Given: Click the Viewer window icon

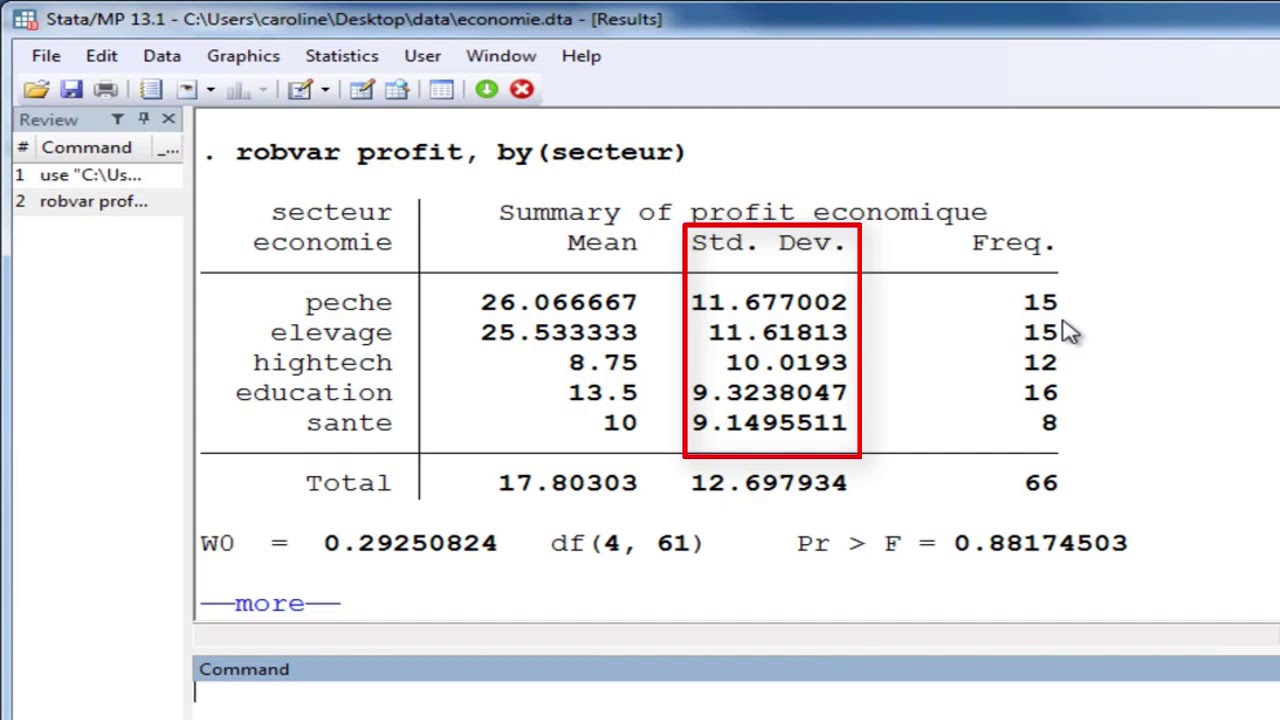Looking at the screenshot, I should [187, 89].
